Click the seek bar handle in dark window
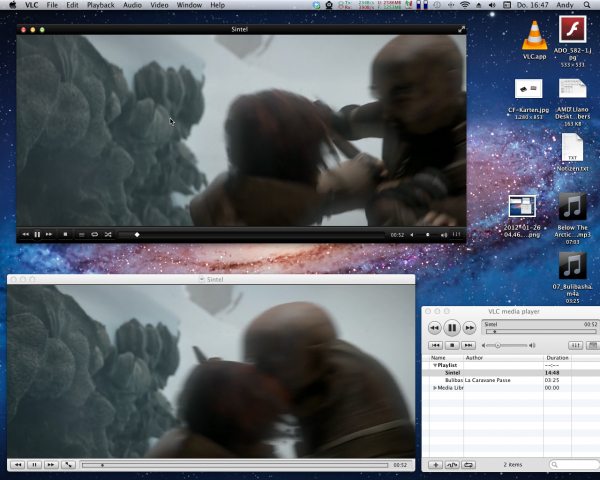Viewport: 600px width, 480px height. (x=137, y=235)
